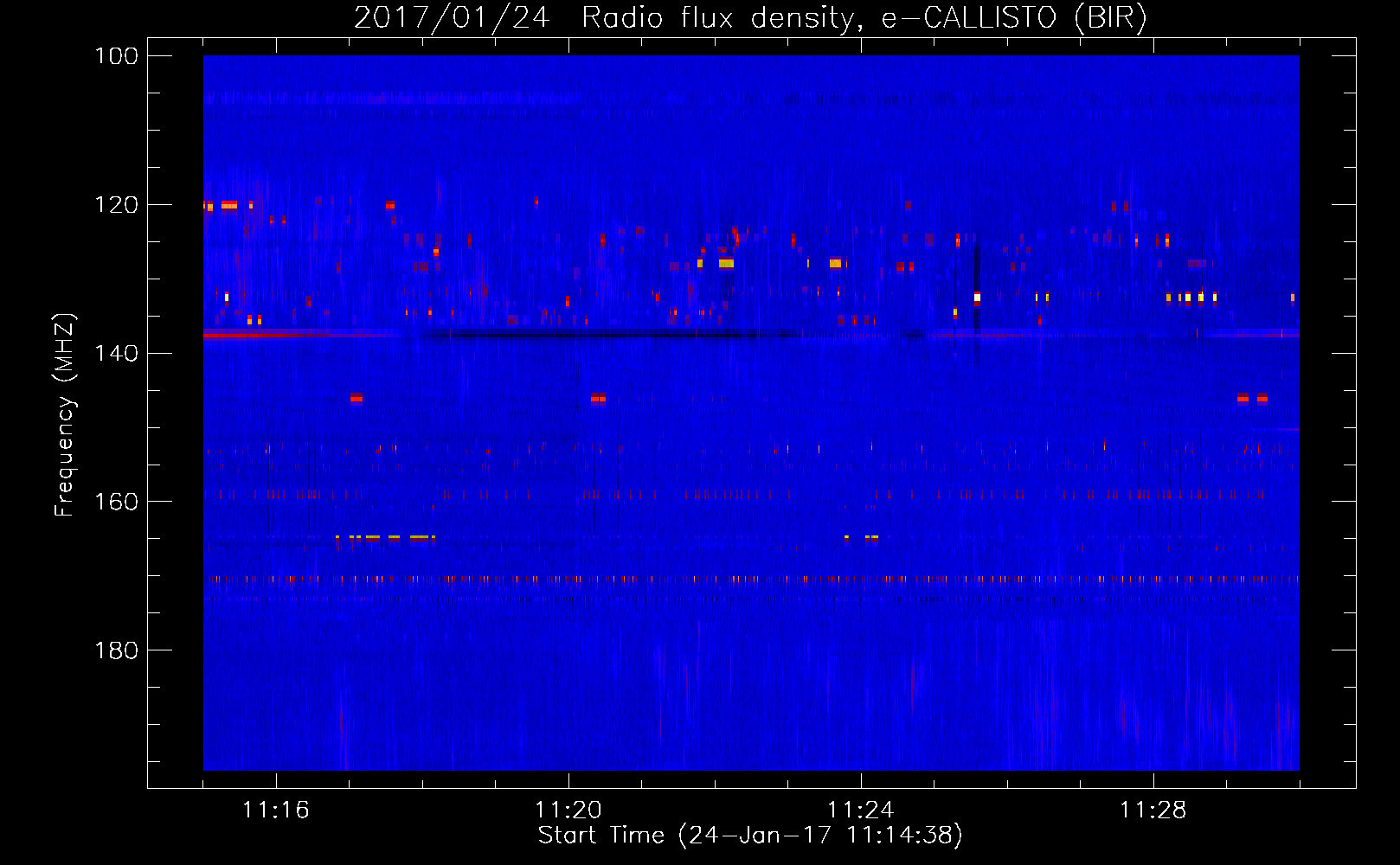This screenshot has width=1400, height=865.
Task: Click the 11:20 time tick label
Action: click(568, 811)
